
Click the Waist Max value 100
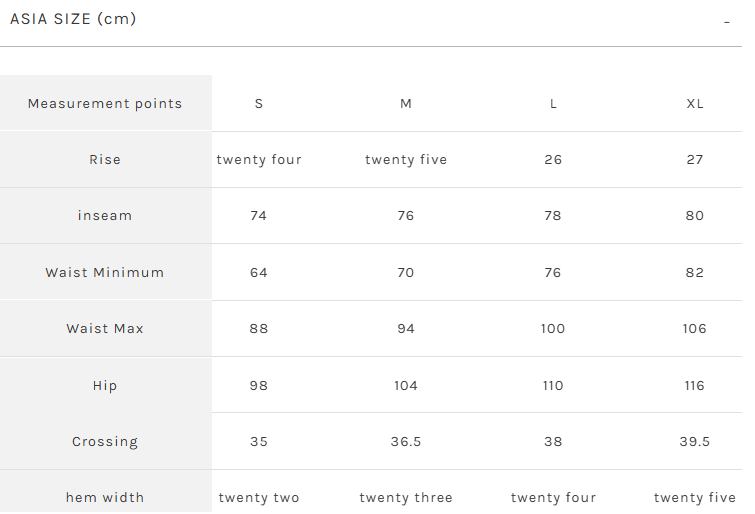coord(553,329)
